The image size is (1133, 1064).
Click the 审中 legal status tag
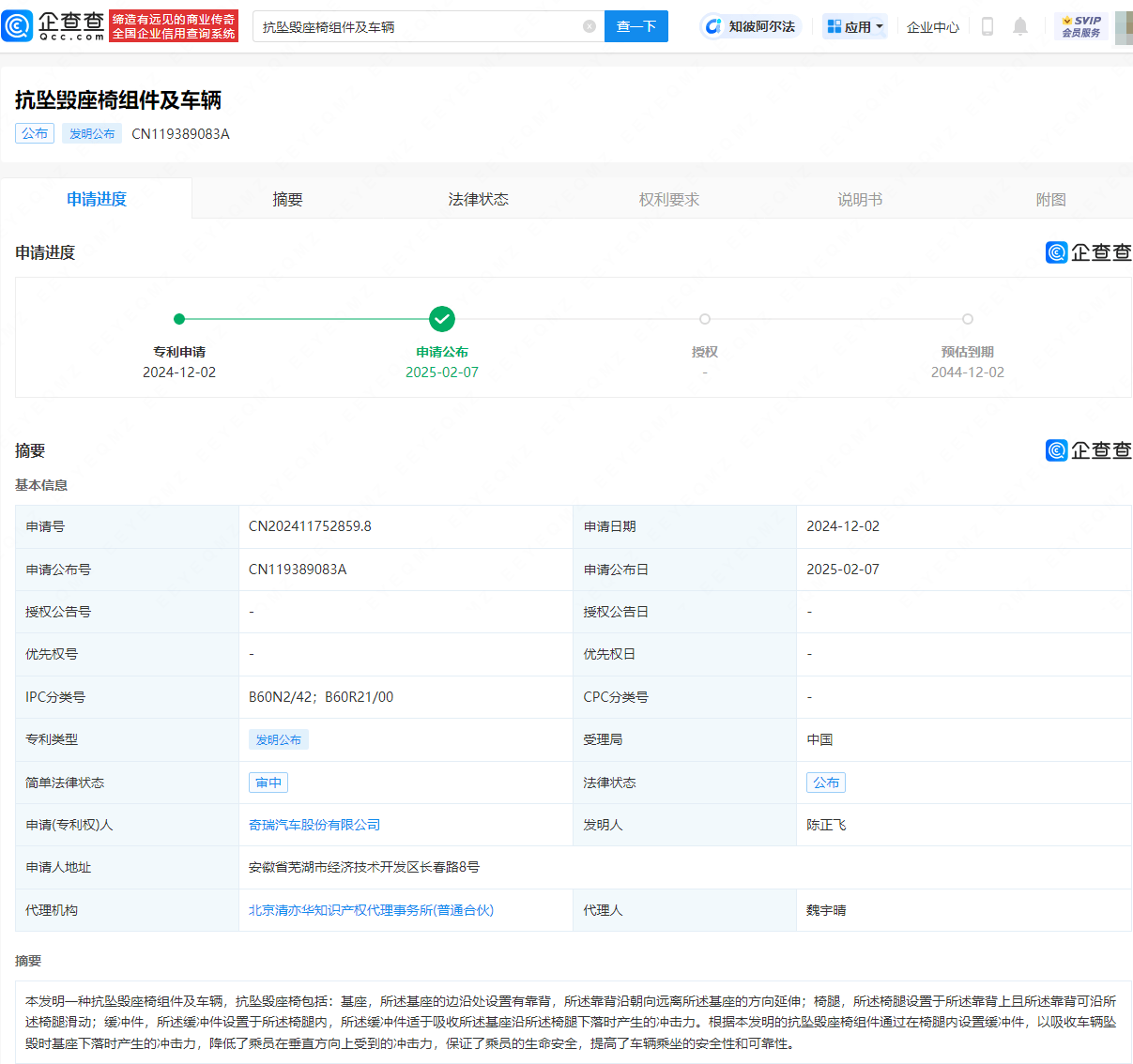[268, 783]
